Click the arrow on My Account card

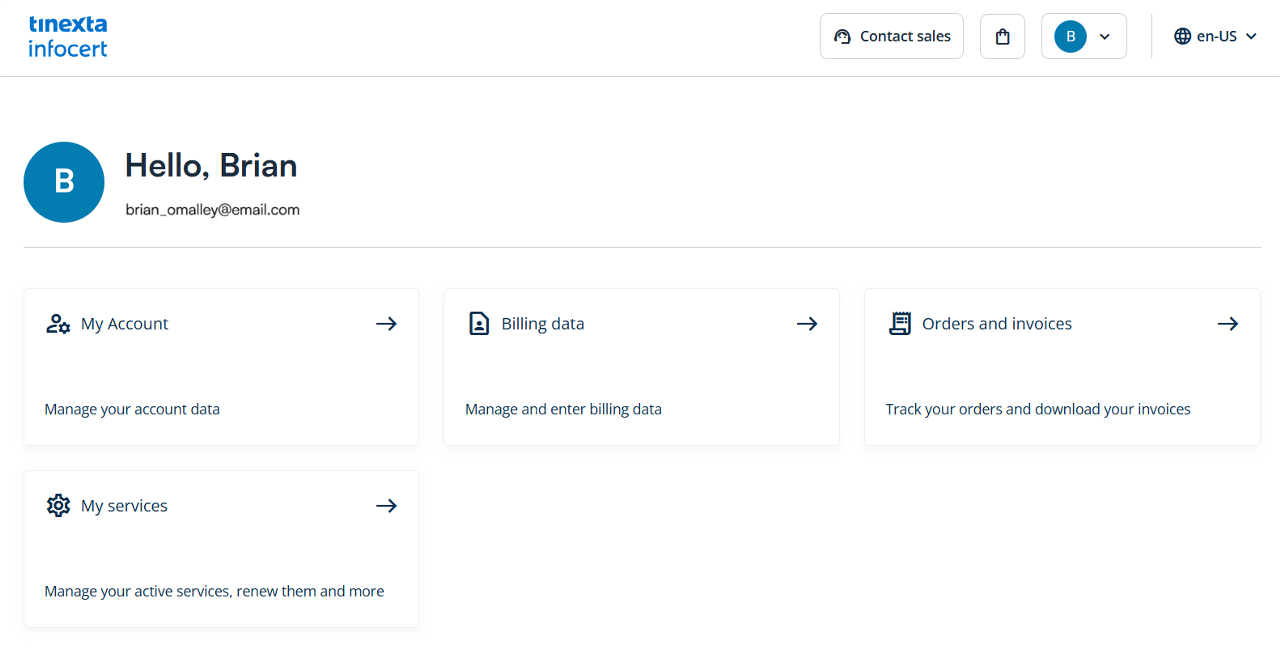(x=386, y=324)
